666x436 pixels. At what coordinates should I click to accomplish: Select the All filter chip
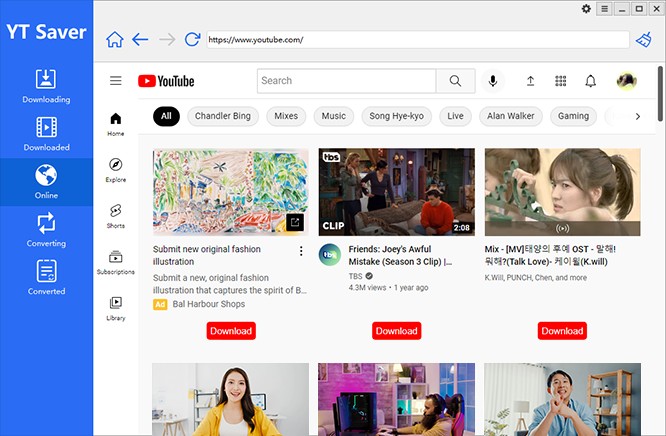166,116
